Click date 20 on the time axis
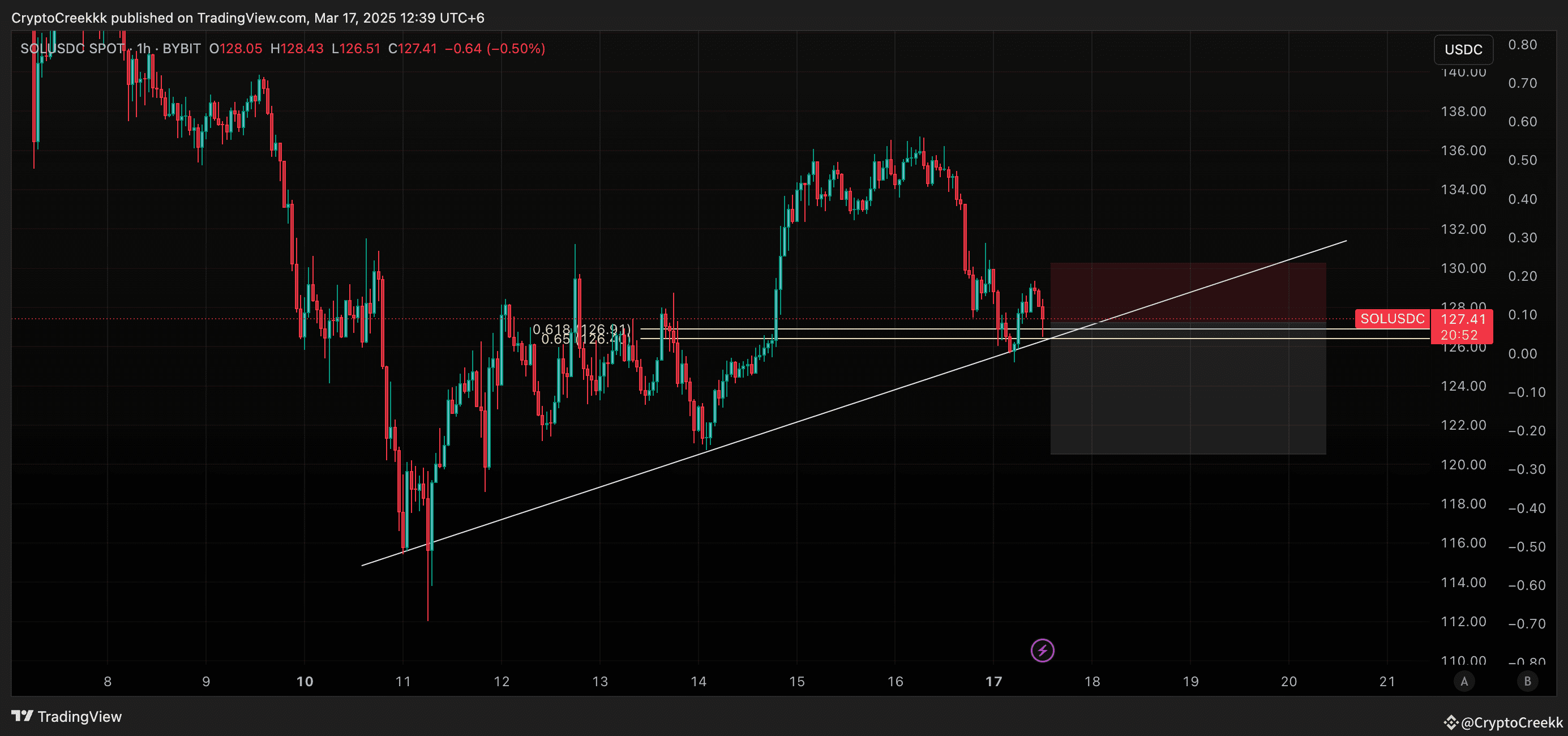1568x736 pixels. point(1288,682)
